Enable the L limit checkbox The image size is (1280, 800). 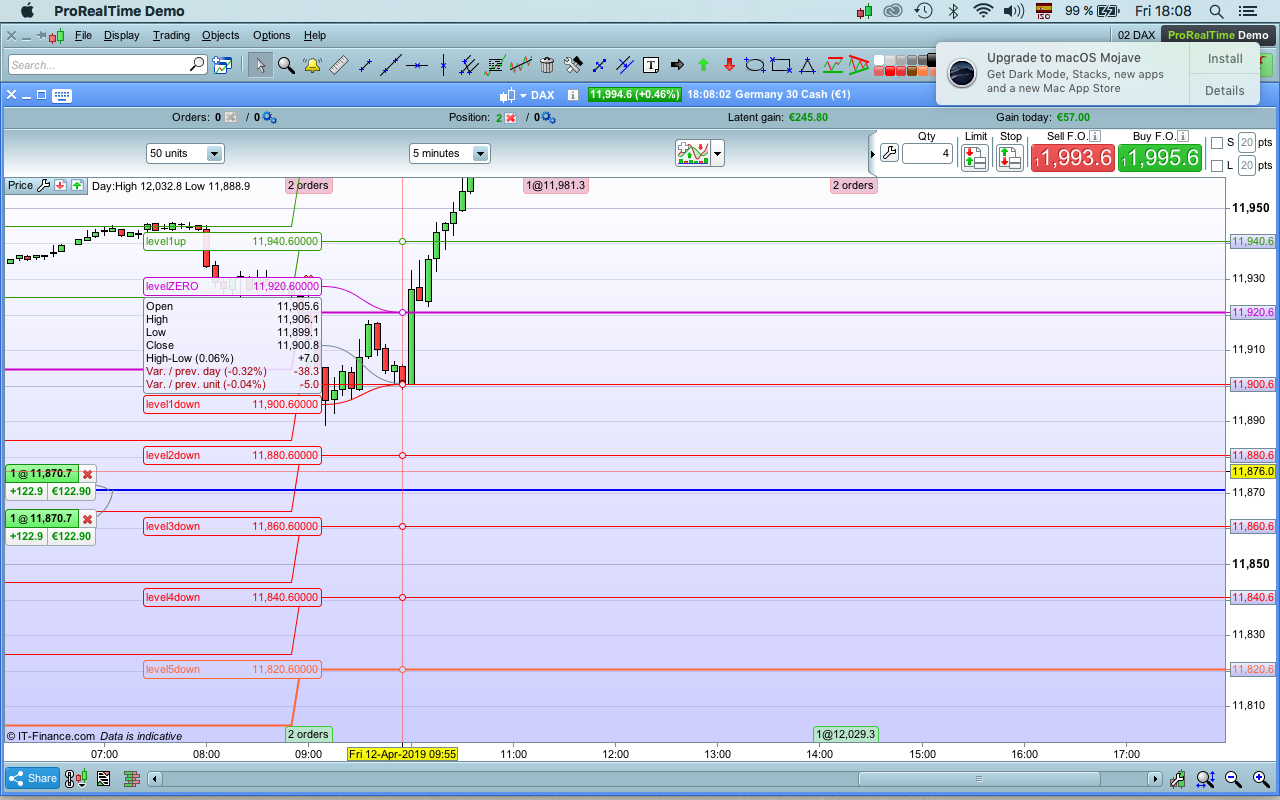coord(1217,166)
